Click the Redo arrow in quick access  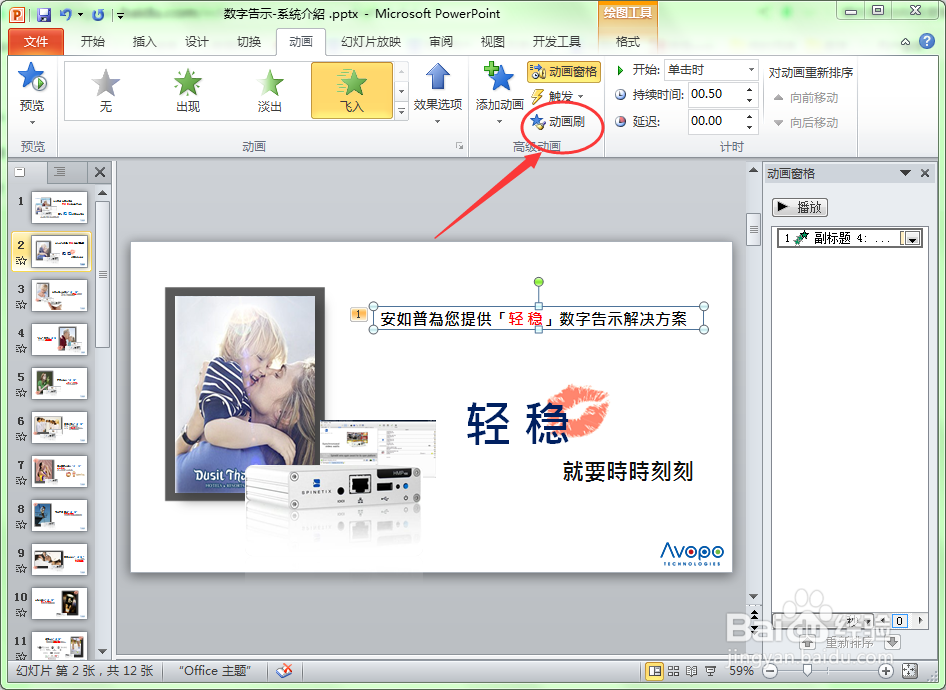click(98, 14)
